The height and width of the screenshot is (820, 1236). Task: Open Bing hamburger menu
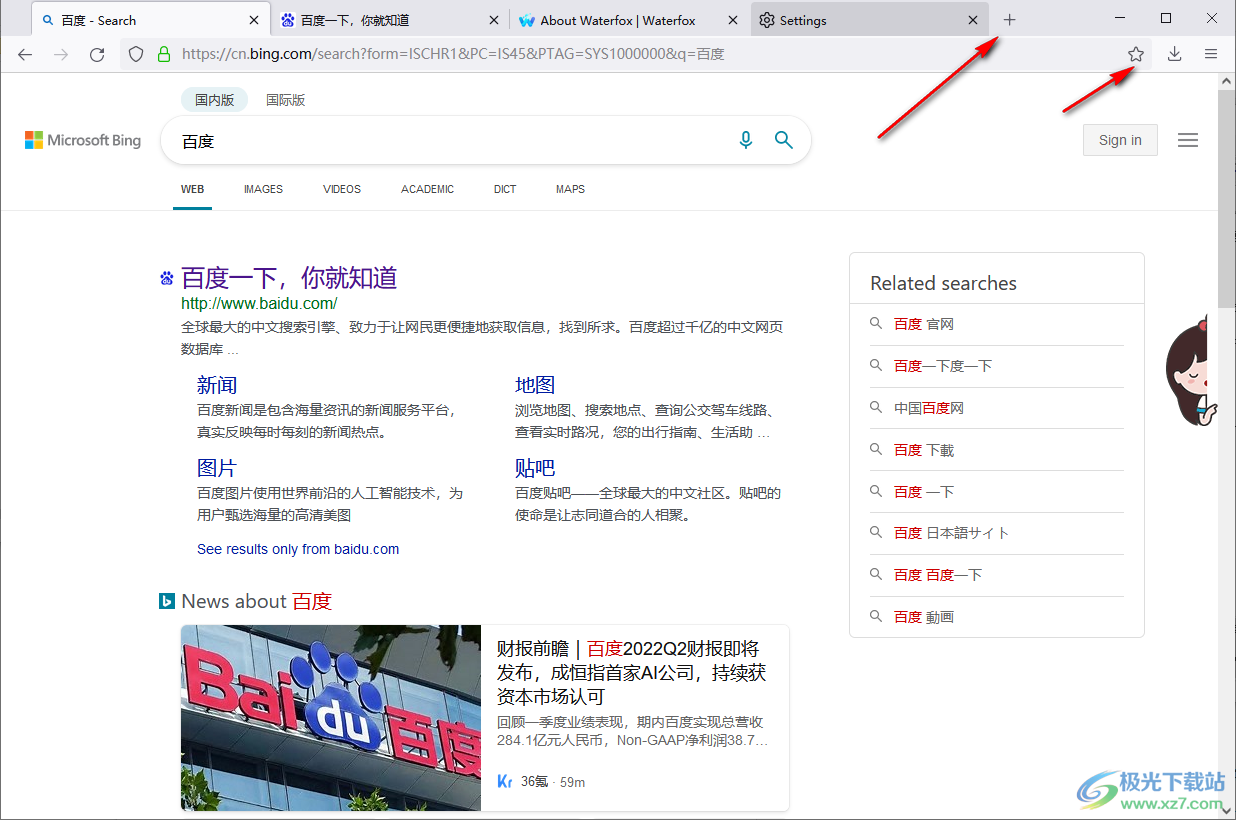click(x=1188, y=141)
